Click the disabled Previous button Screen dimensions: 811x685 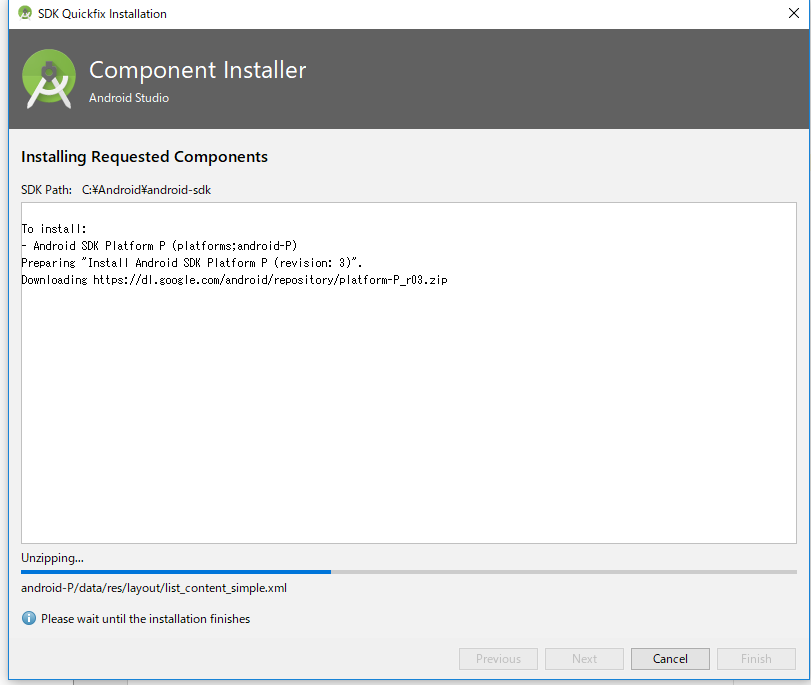click(498, 659)
